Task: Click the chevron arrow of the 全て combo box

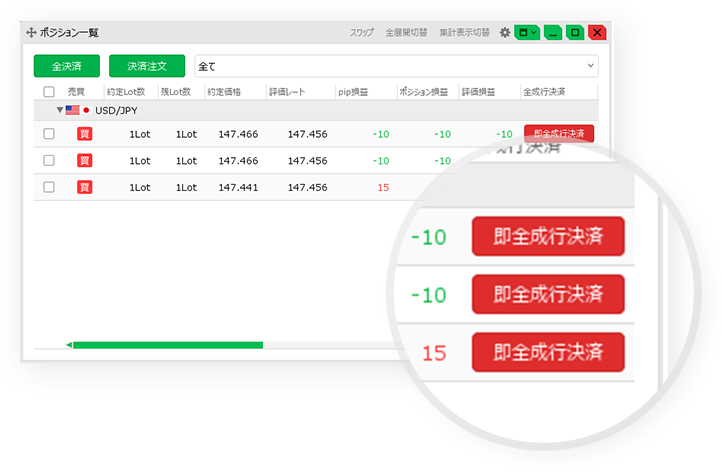Action: [590, 66]
